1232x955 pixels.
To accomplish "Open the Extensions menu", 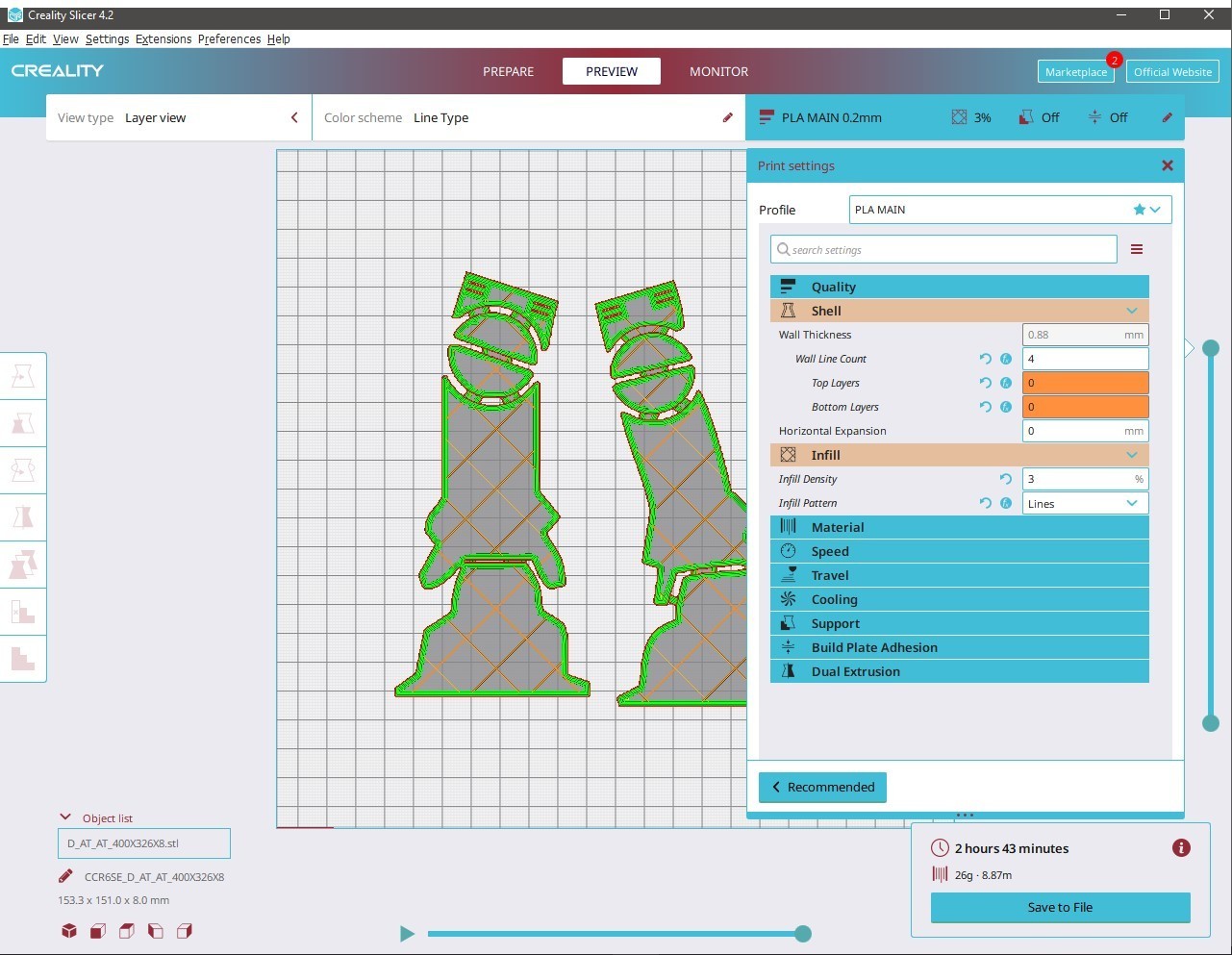I will coord(163,39).
